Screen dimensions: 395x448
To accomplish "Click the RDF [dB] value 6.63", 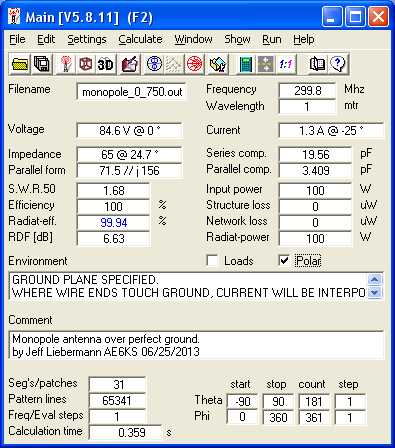I will 113,238.
